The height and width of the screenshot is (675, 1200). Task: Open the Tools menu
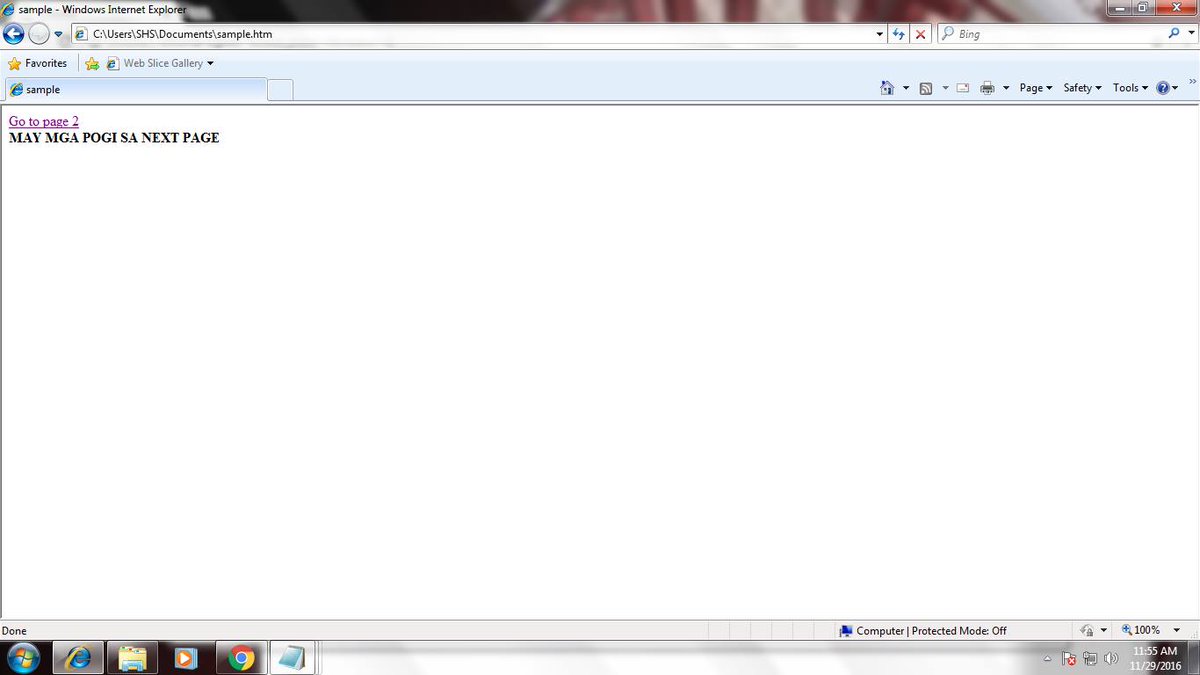(1130, 88)
